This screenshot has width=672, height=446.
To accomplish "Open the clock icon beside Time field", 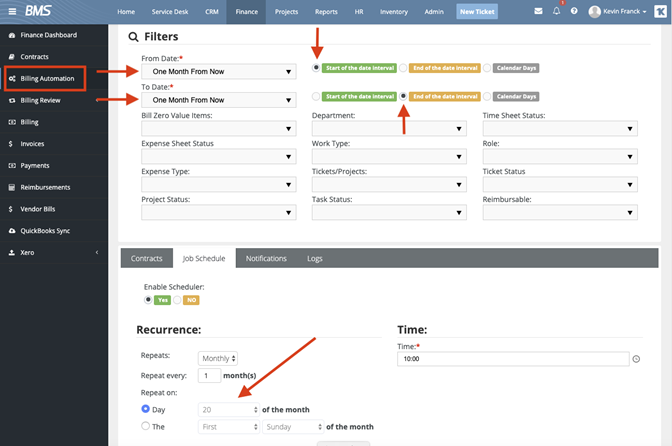I will point(636,359).
